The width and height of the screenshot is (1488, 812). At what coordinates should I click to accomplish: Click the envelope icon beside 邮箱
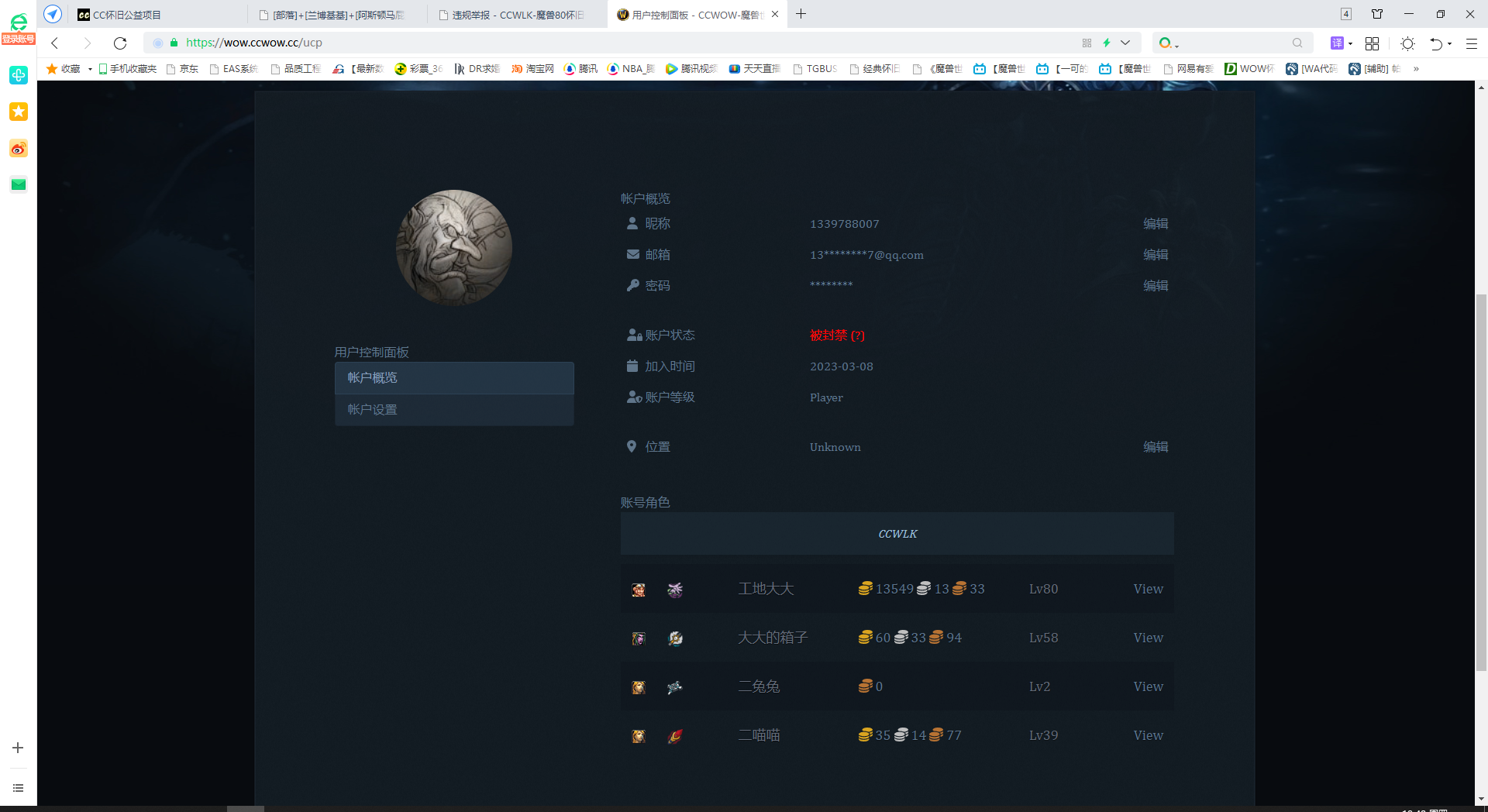(632, 254)
